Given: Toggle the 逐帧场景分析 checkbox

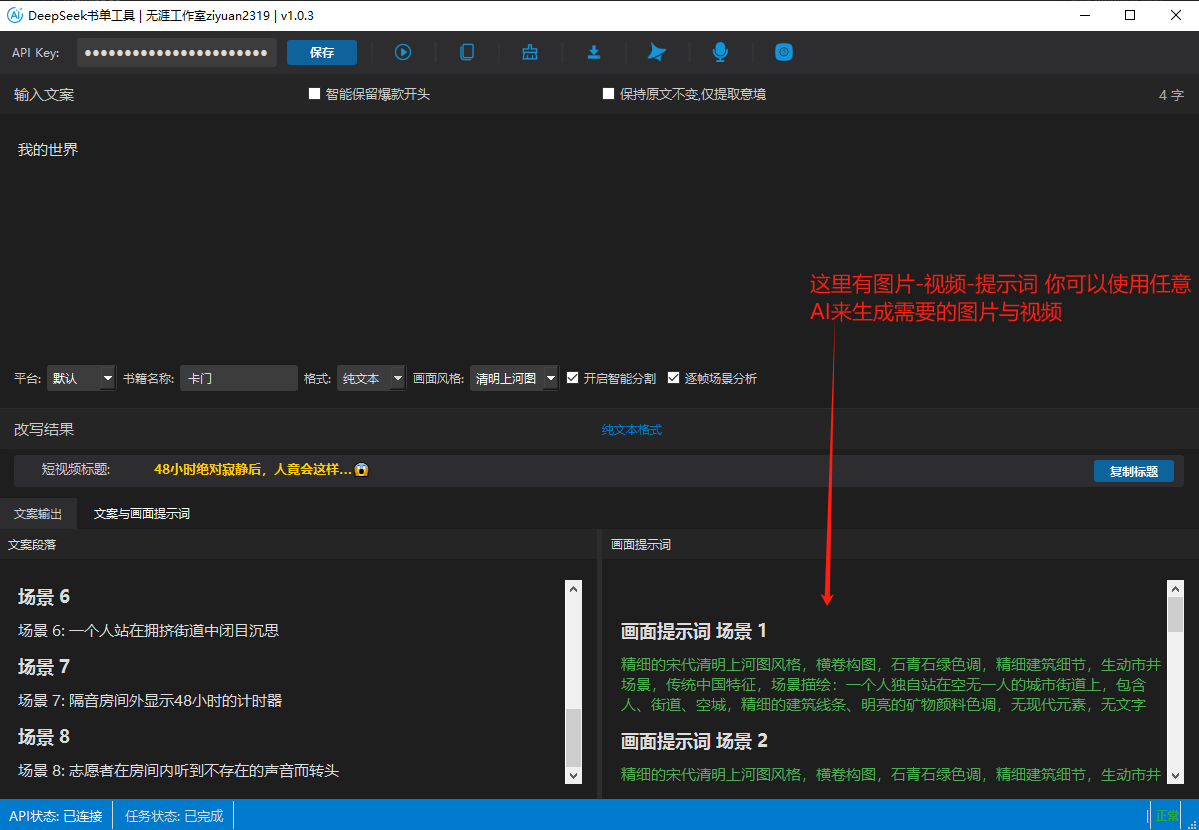Looking at the screenshot, I should (x=674, y=378).
